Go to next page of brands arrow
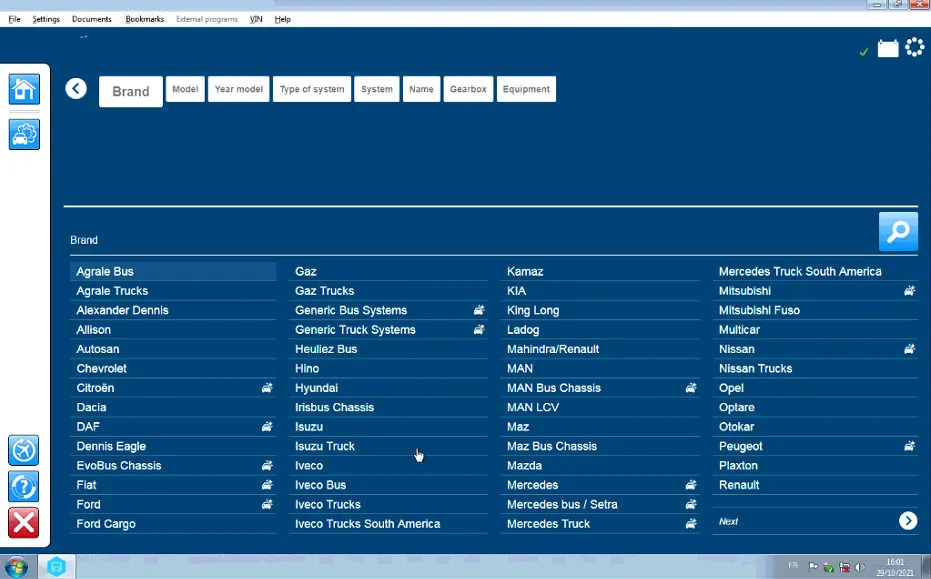This screenshot has height=579, width=931. (908, 521)
